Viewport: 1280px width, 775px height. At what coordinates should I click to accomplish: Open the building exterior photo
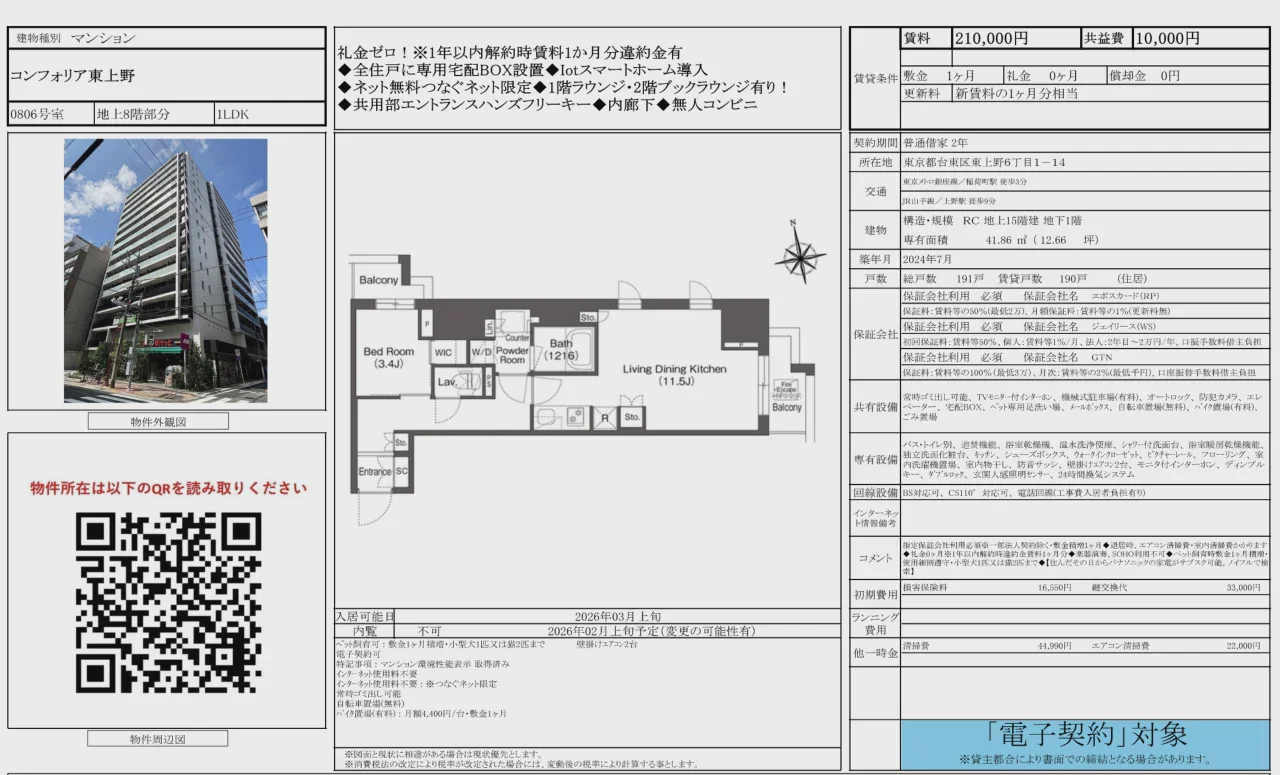click(166, 270)
